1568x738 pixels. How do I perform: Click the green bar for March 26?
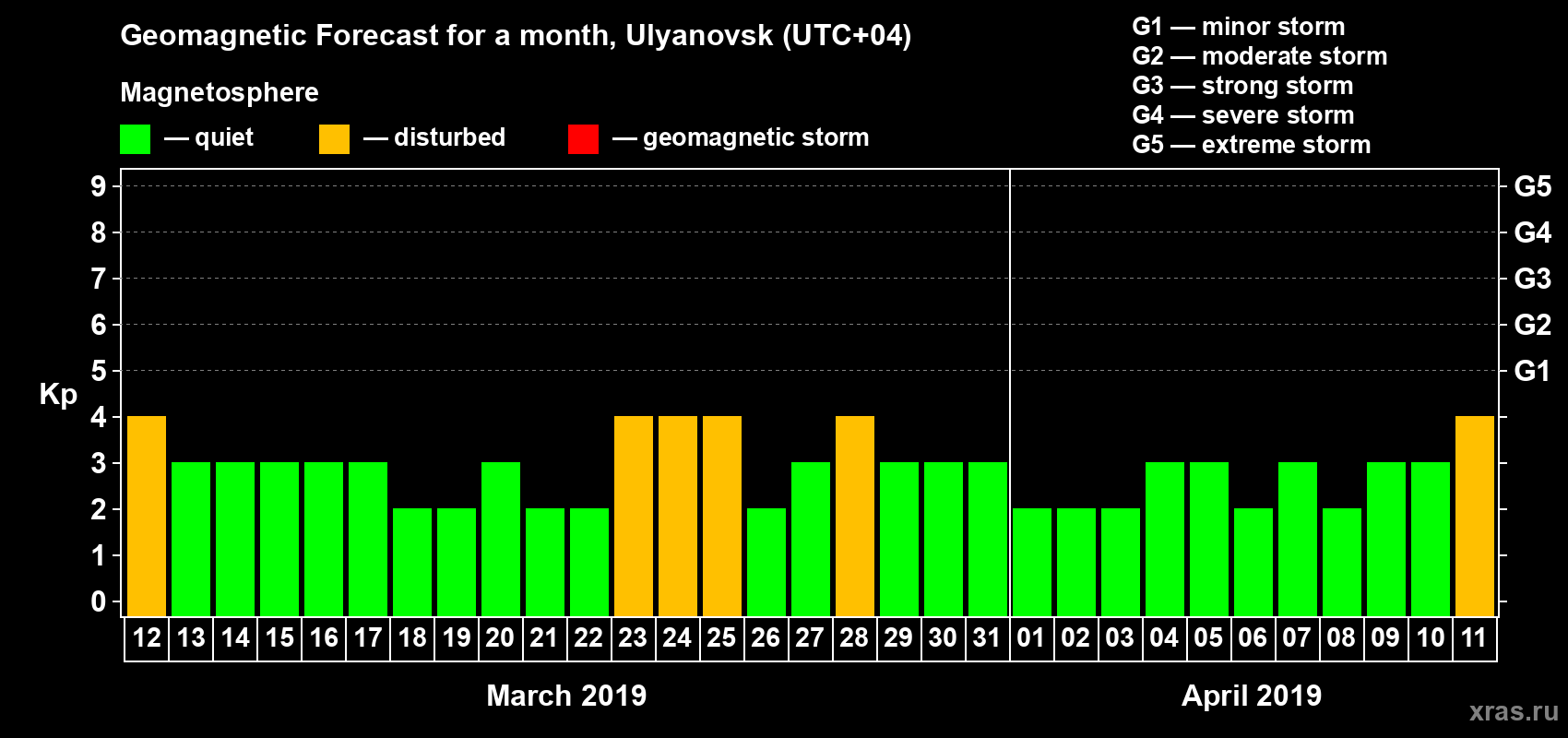766,563
